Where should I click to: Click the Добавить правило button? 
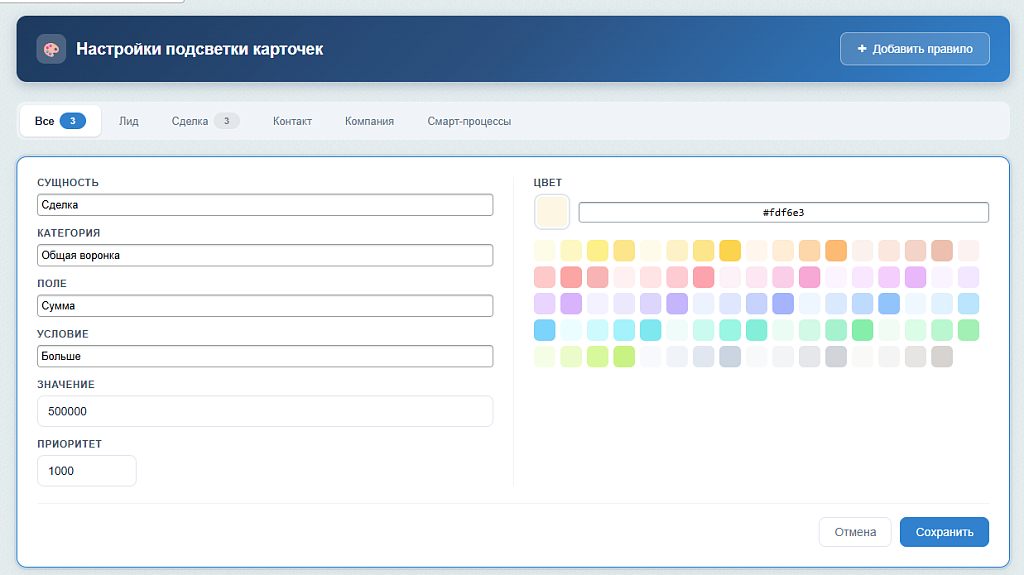click(x=914, y=49)
